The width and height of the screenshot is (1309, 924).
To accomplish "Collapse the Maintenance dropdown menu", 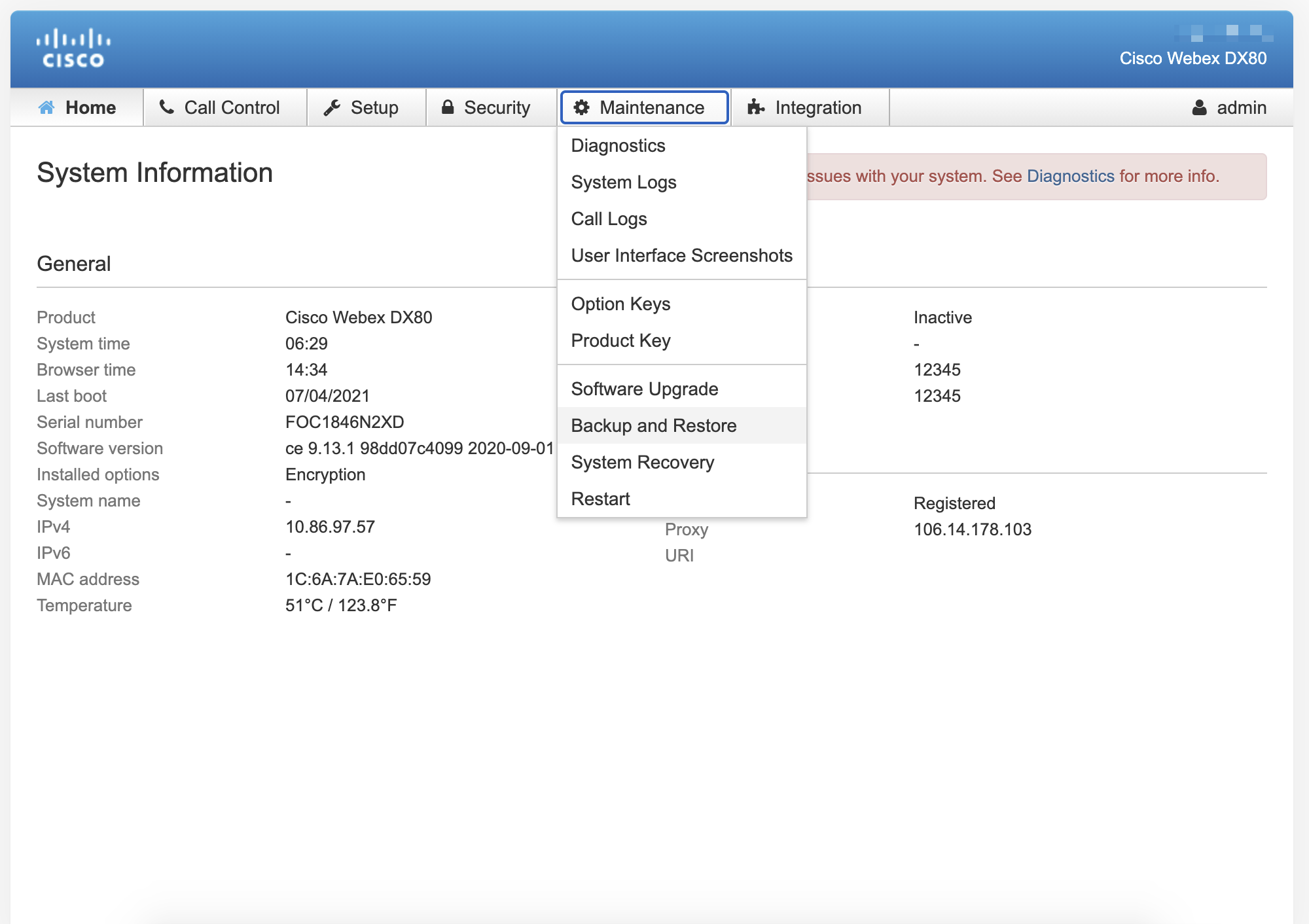I will [x=644, y=107].
